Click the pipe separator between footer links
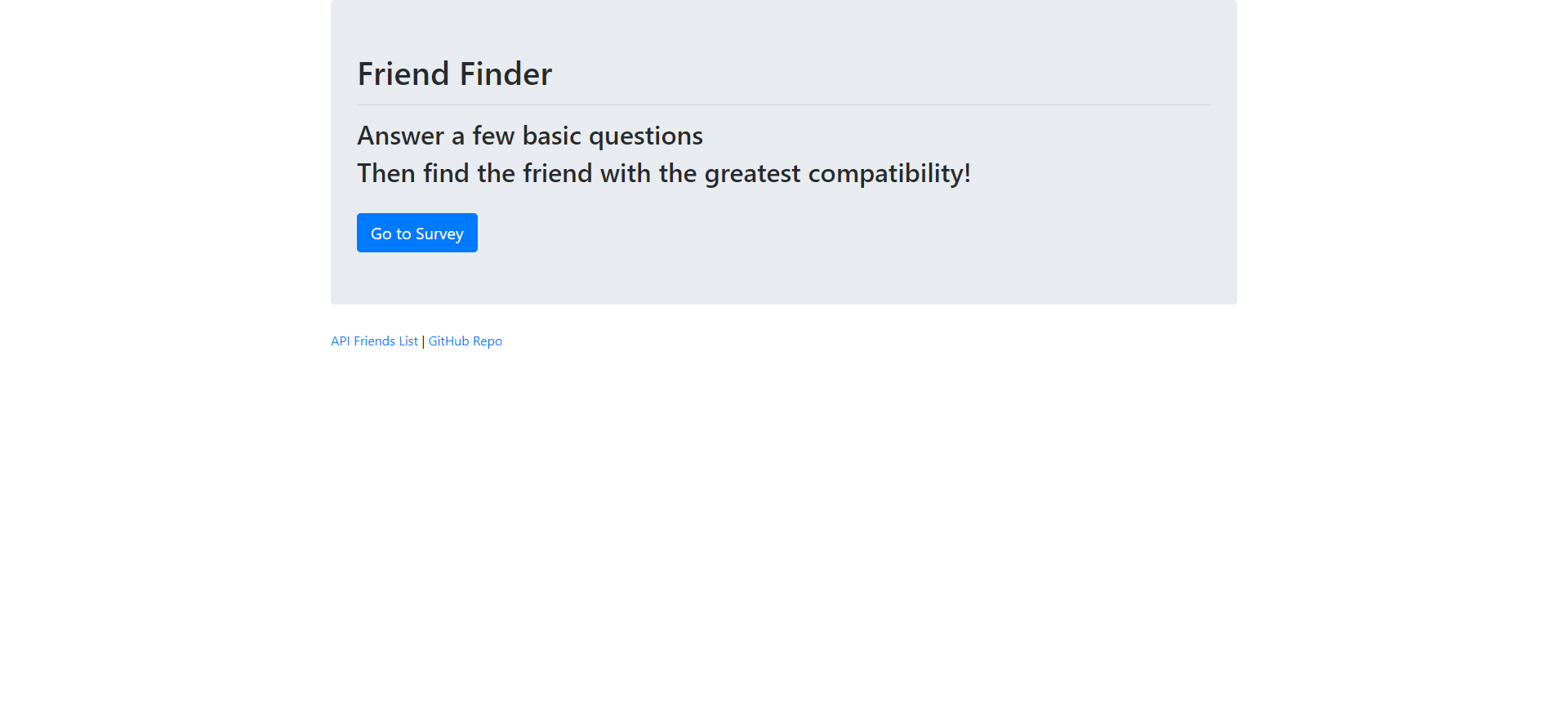1568x726 pixels. click(x=423, y=341)
